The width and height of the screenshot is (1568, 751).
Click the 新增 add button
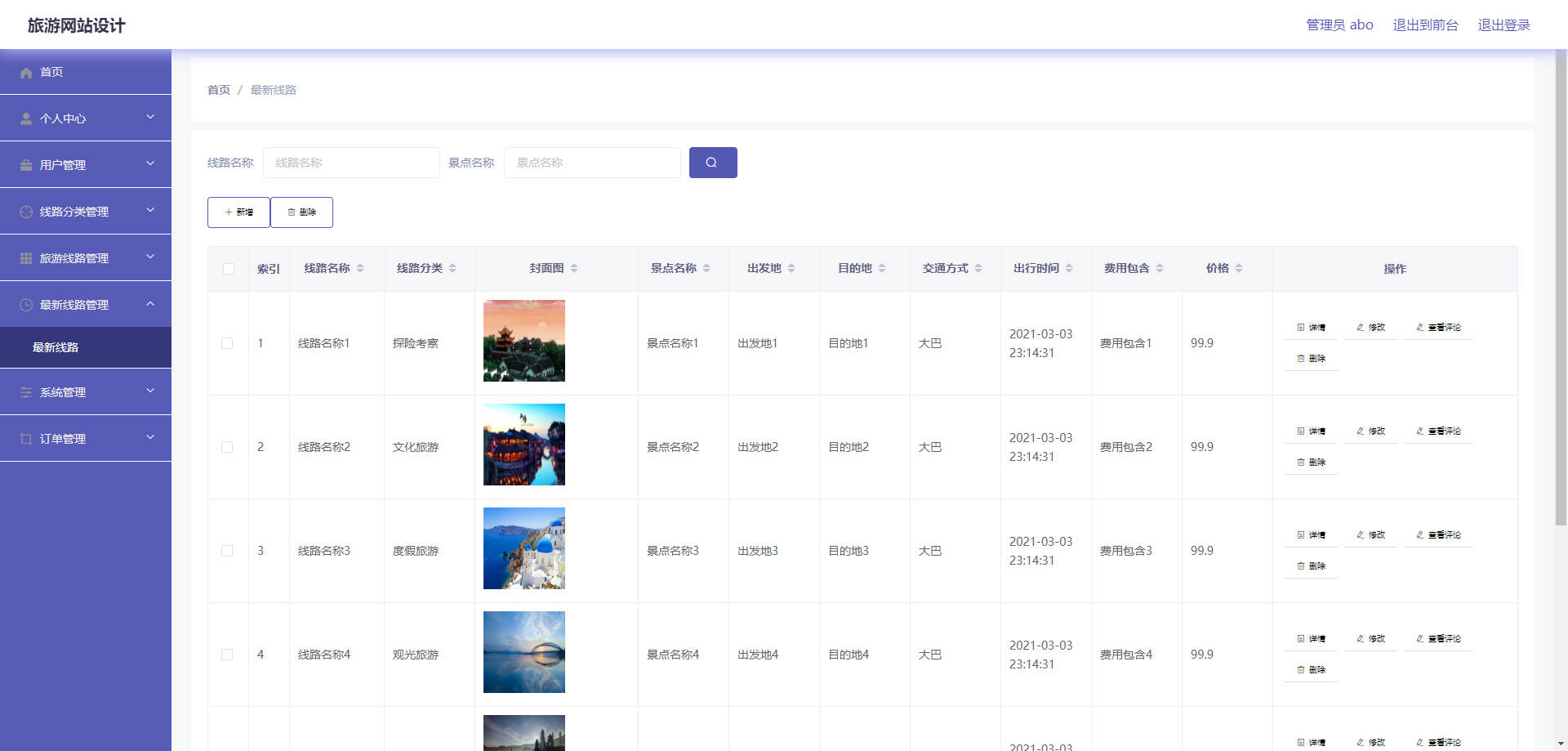tap(238, 212)
